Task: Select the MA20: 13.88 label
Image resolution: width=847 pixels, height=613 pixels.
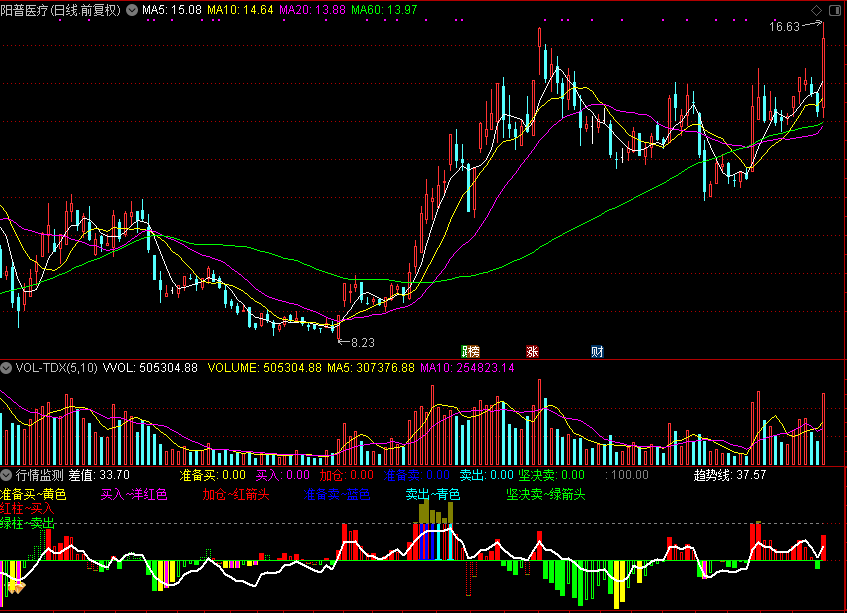Action: point(312,10)
